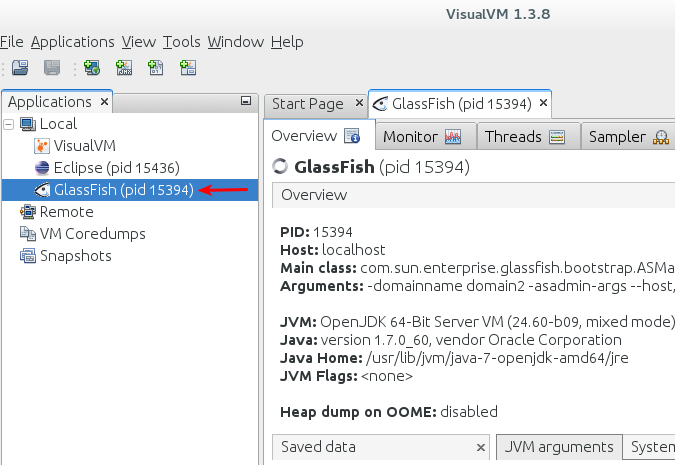Close the GlassFish (pid 15394) tab

(x=543, y=103)
